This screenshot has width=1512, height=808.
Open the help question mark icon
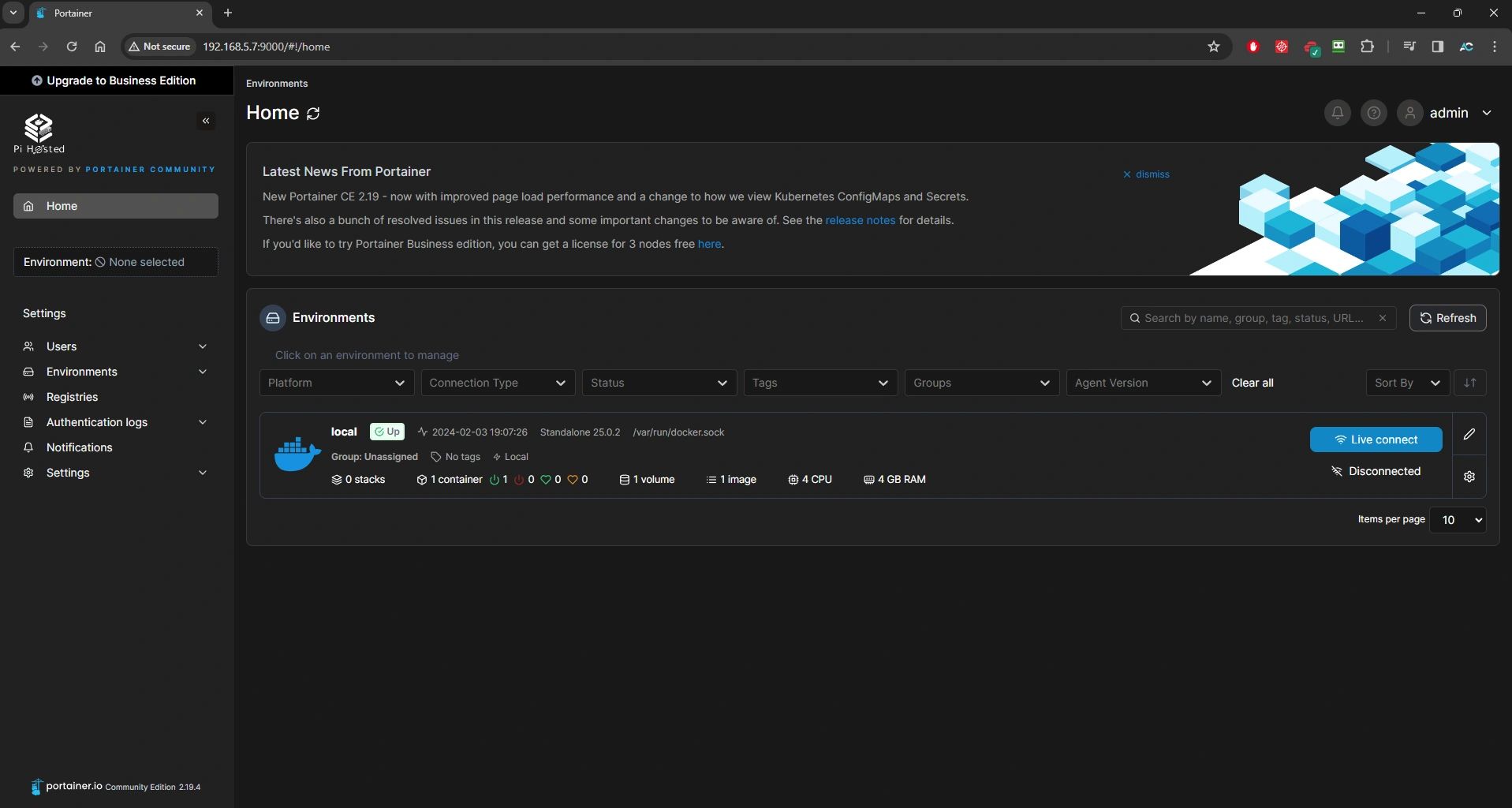1373,113
